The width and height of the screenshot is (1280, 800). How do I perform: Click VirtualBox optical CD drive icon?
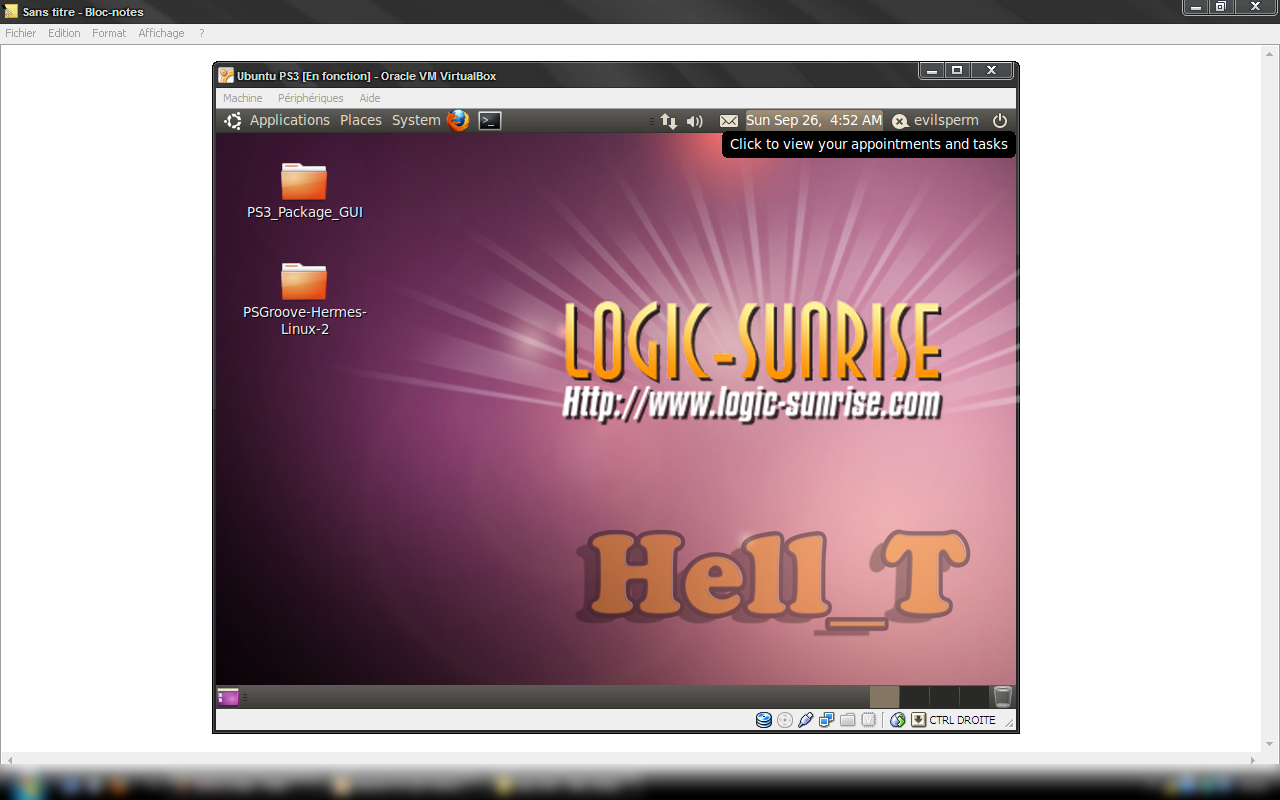coord(785,720)
